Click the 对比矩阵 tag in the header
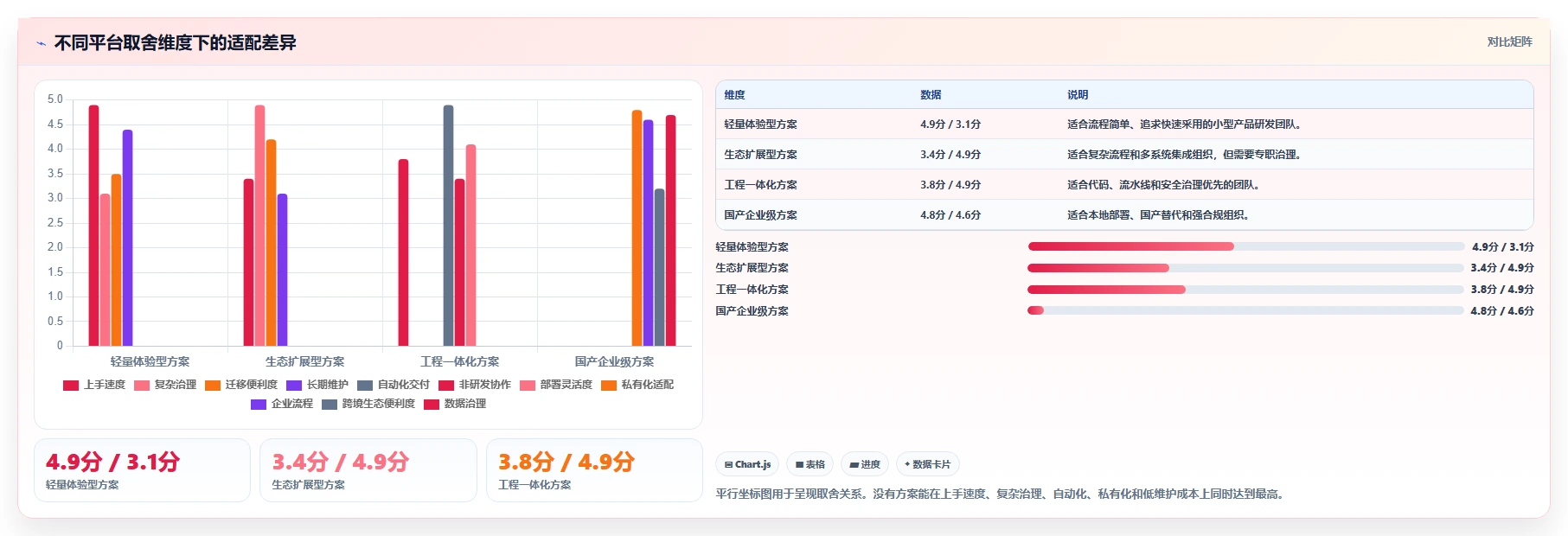 (1509, 41)
